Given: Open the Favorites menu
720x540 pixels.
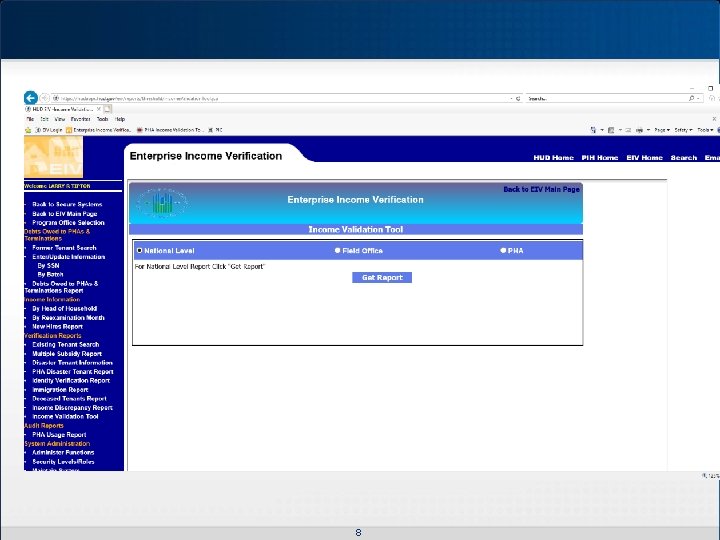Looking at the screenshot, I should click(80, 119).
